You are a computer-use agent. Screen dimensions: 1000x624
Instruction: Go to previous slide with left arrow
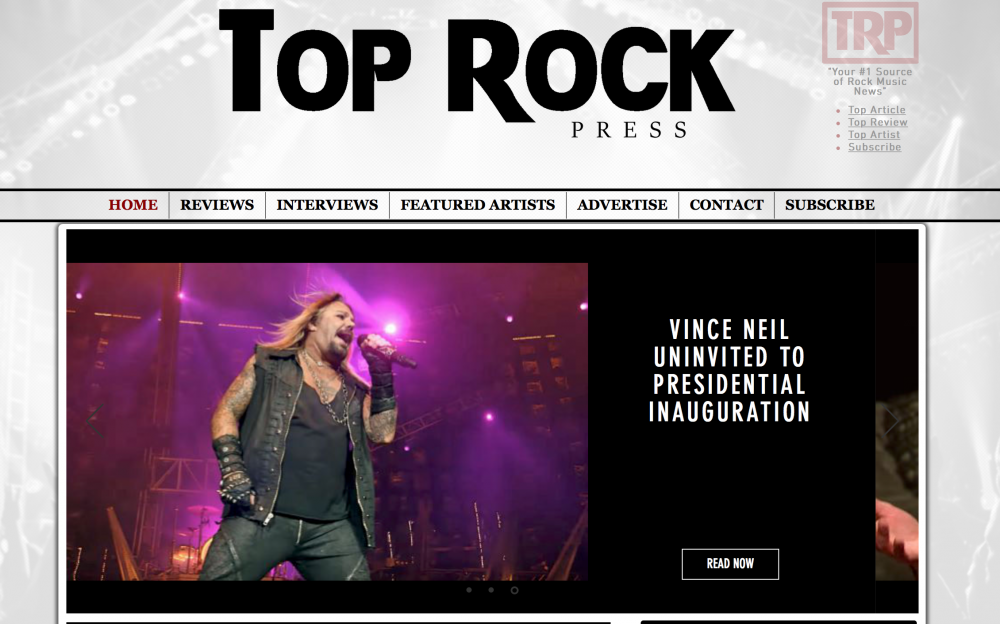pos(94,420)
